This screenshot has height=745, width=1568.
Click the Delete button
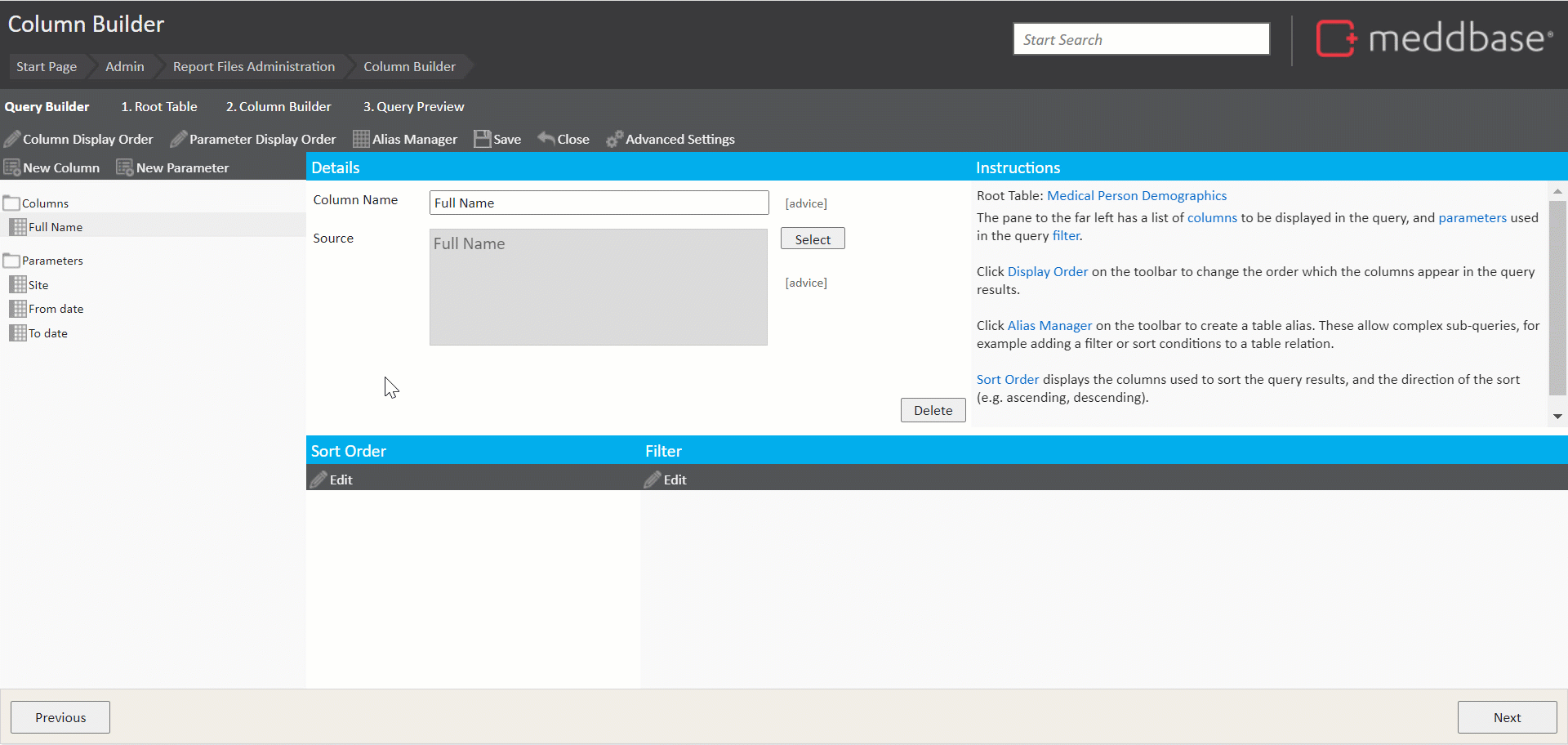tap(933, 410)
